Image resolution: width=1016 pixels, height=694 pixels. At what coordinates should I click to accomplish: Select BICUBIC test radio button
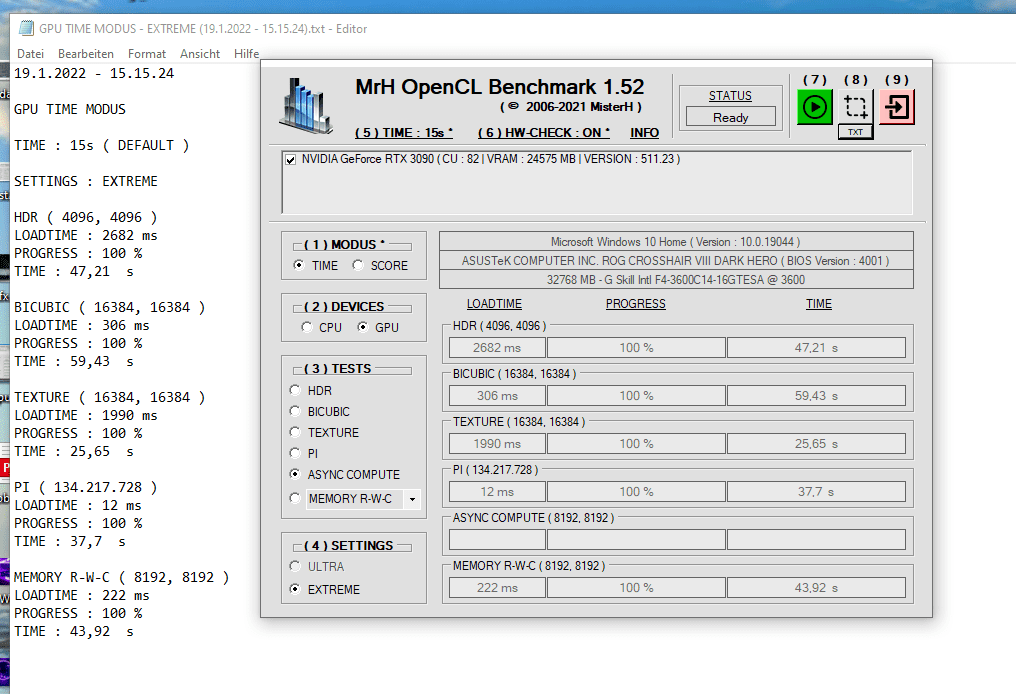pyautogui.click(x=295, y=411)
